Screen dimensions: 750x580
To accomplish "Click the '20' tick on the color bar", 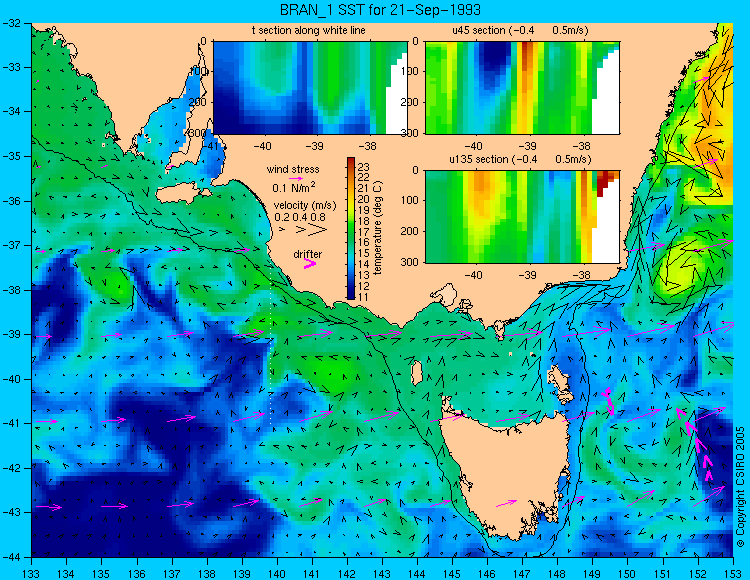I will click(364, 199).
